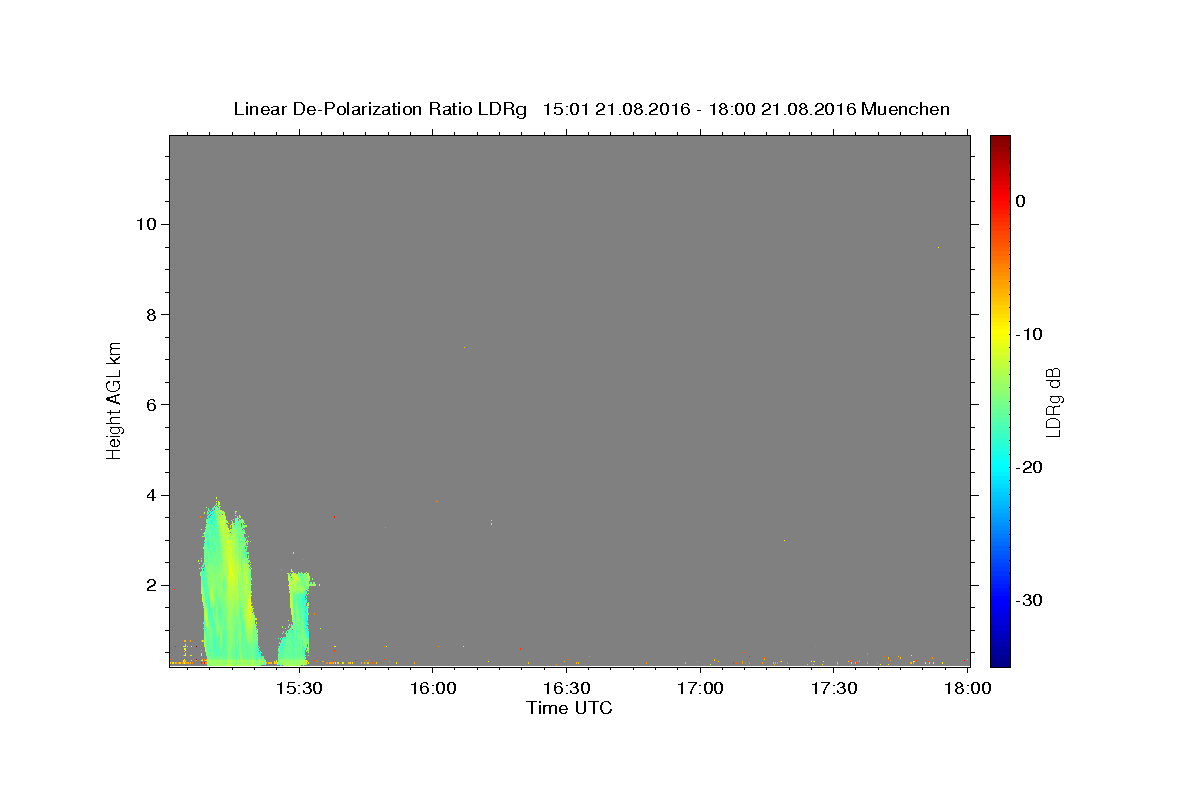Click the height tick label 2
The image size is (1200, 800).
click(150, 585)
